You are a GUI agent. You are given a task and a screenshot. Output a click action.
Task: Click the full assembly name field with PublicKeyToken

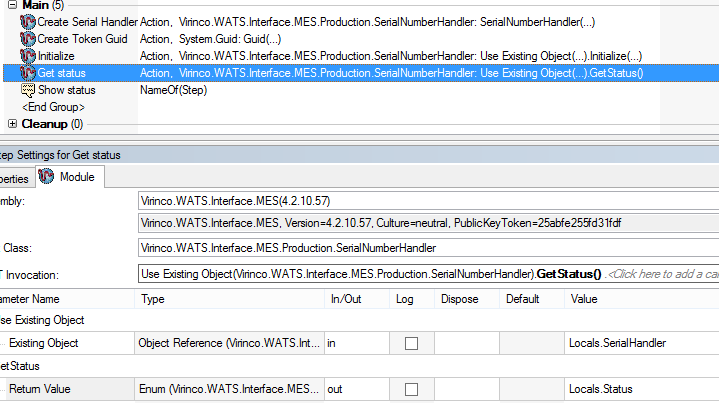(x=428, y=223)
